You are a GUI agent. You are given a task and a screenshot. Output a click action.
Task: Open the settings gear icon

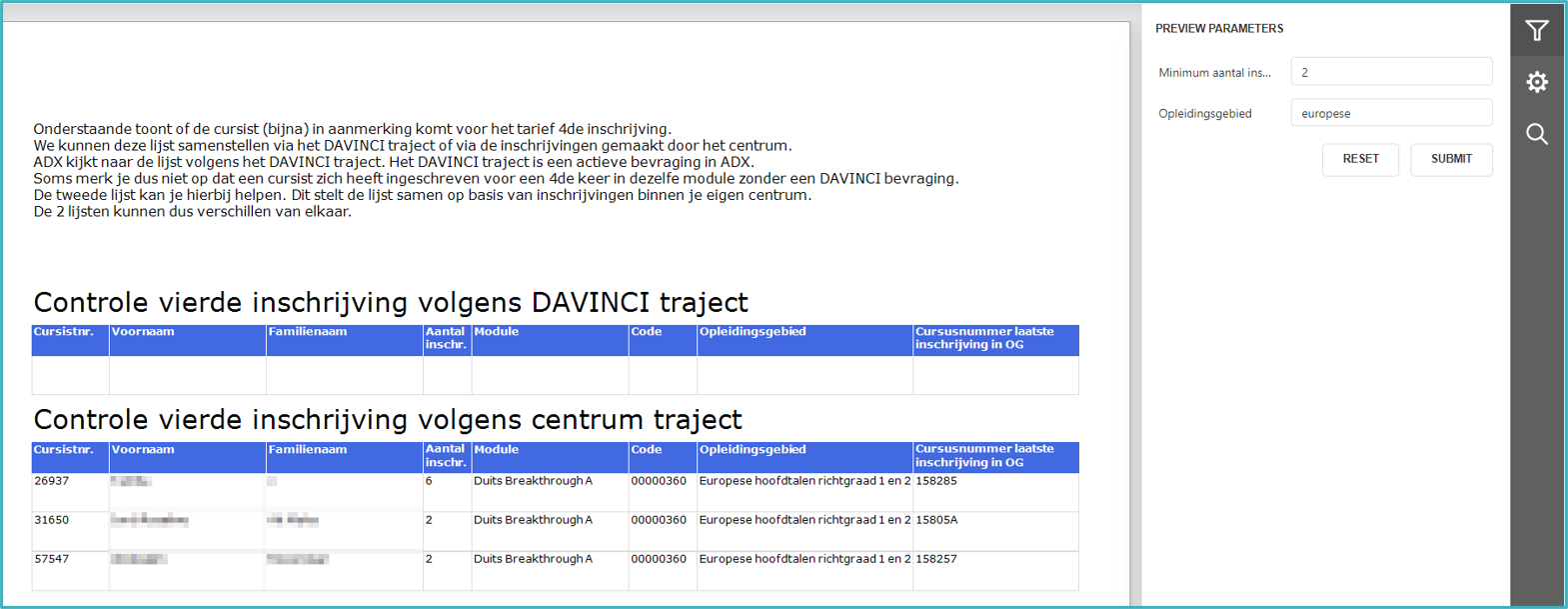tap(1537, 82)
